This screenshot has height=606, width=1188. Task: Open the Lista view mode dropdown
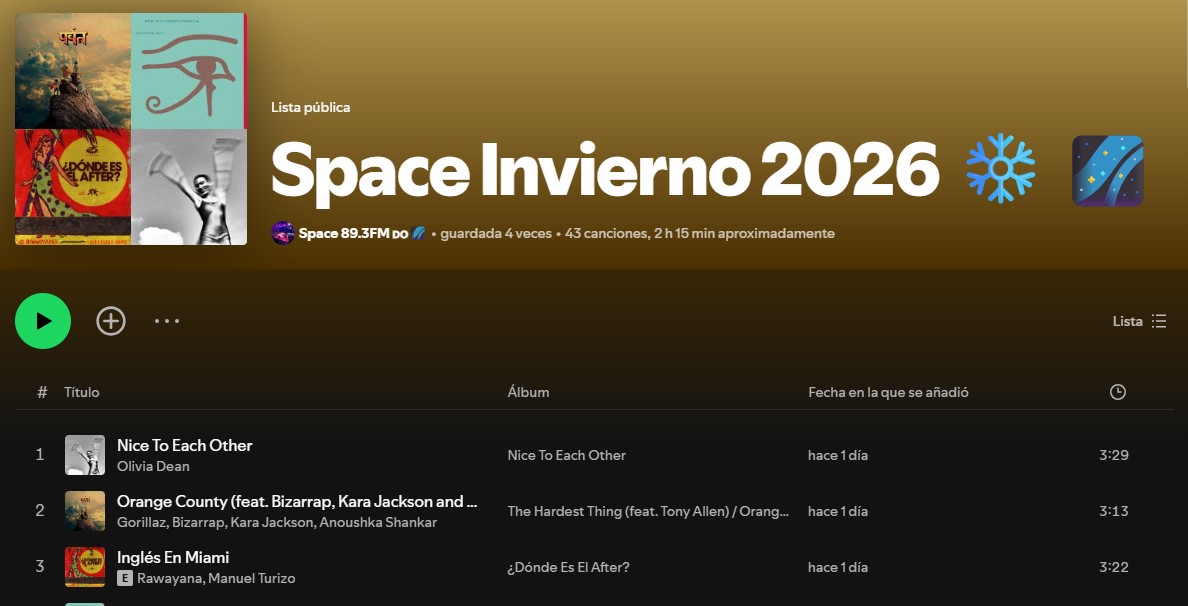pyautogui.click(x=1139, y=321)
